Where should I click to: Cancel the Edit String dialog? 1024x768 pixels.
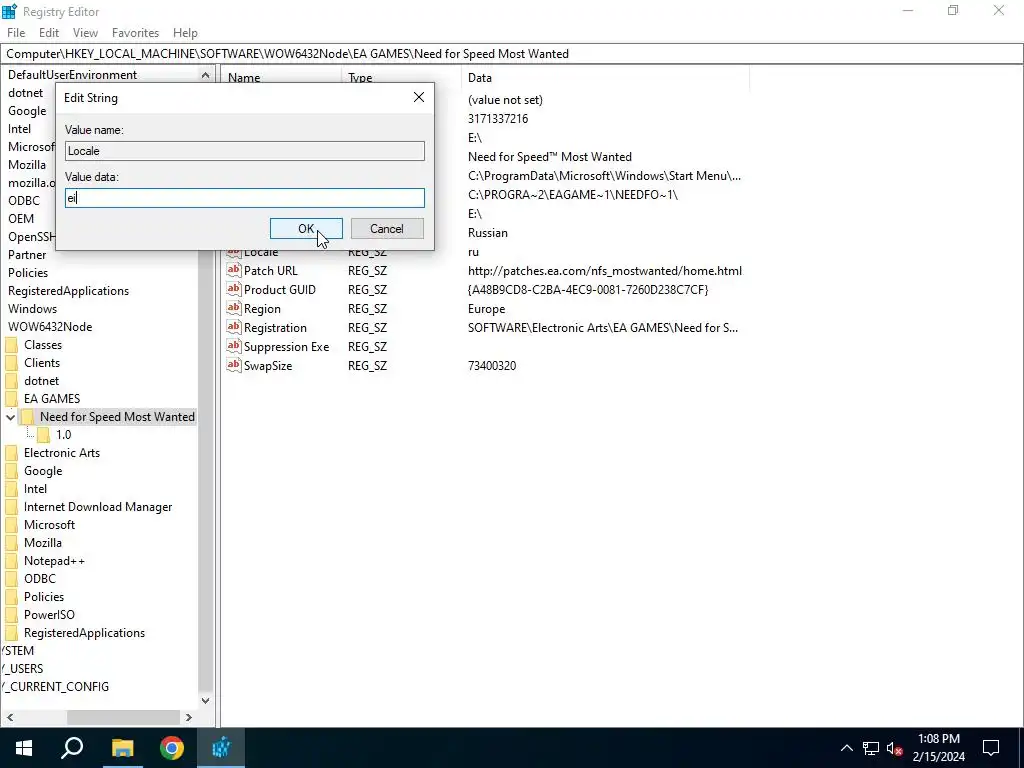(x=387, y=229)
